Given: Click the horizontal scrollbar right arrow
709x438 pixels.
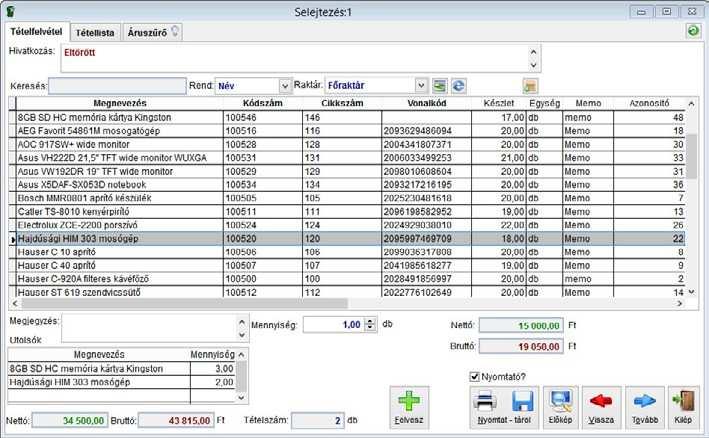Looking at the screenshot, I should [680, 303].
